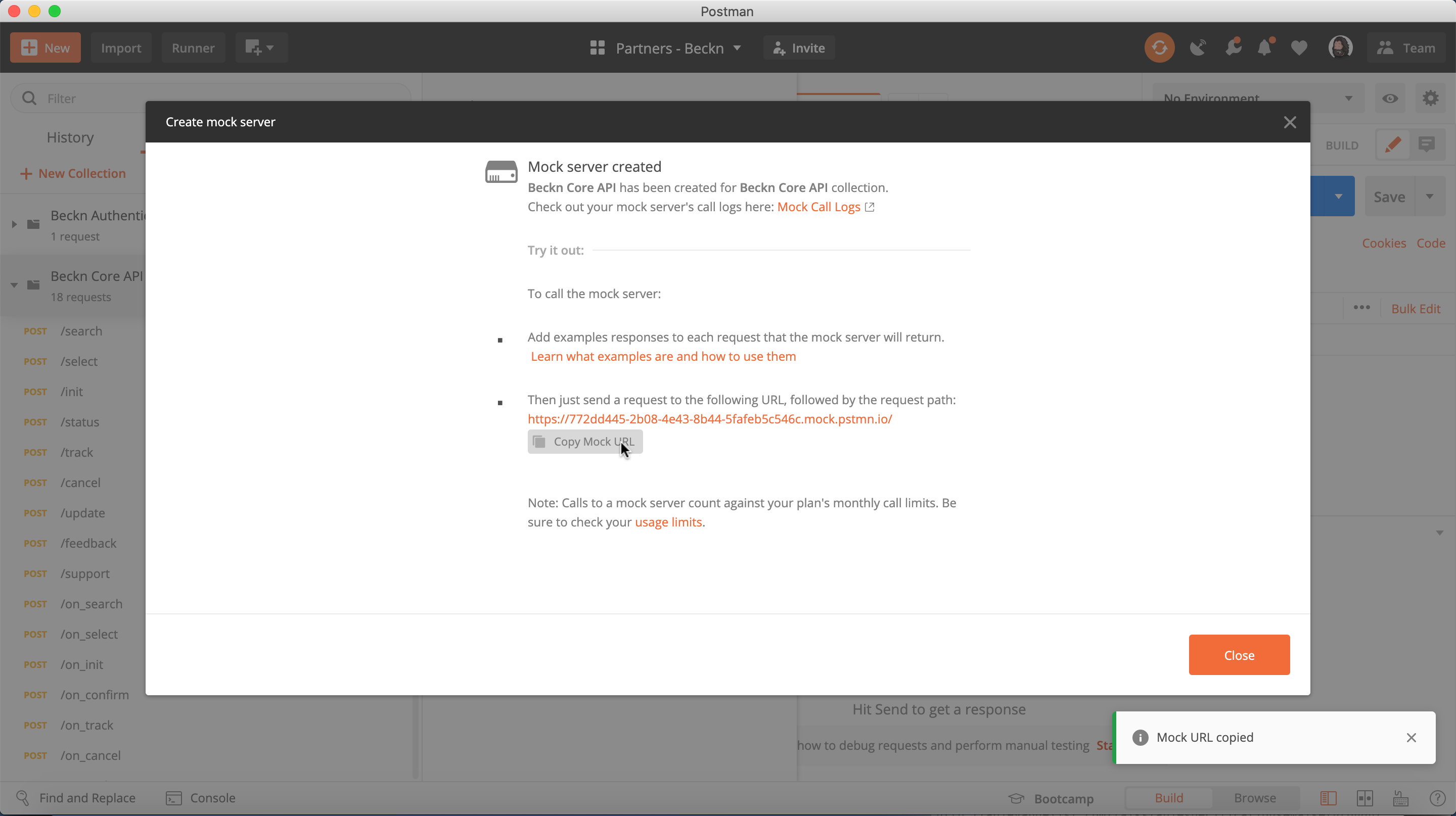Open the Save options dropdown arrow

pos(1429,197)
